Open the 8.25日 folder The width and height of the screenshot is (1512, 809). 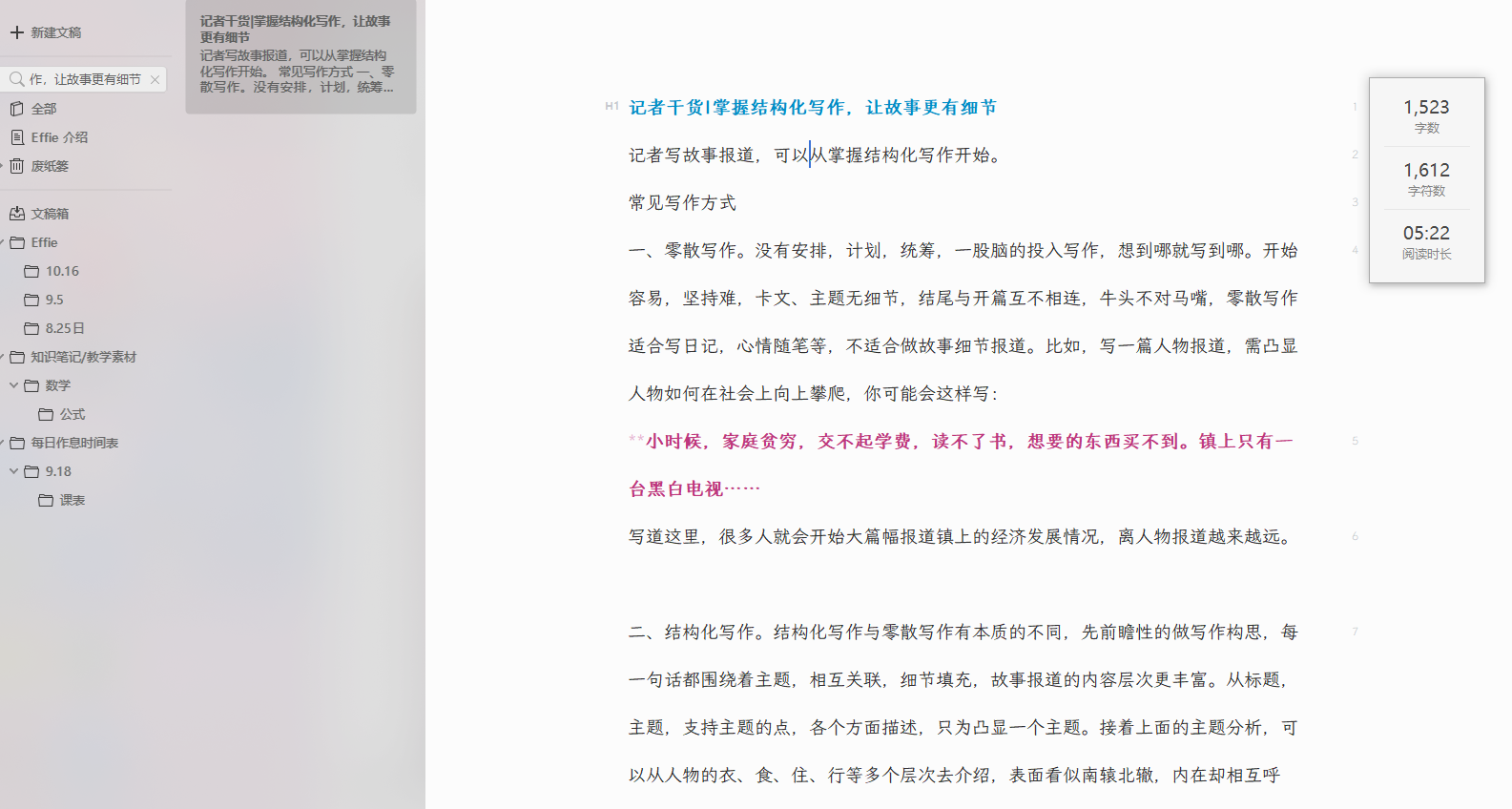64,328
